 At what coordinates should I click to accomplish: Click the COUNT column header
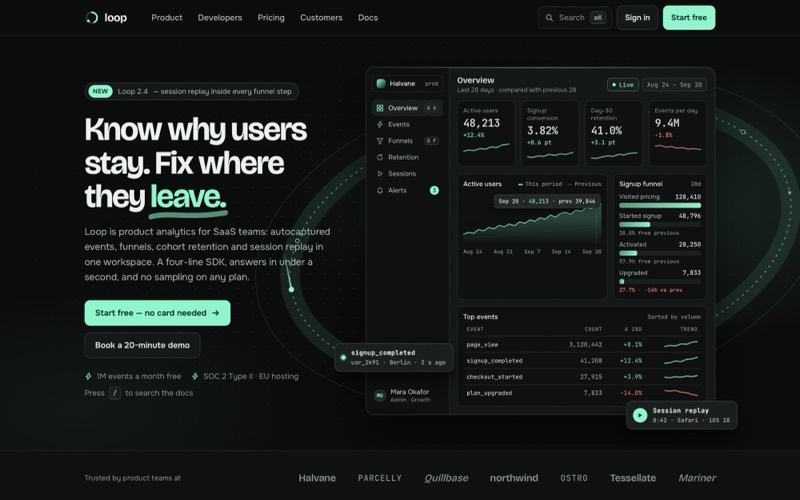(x=593, y=330)
